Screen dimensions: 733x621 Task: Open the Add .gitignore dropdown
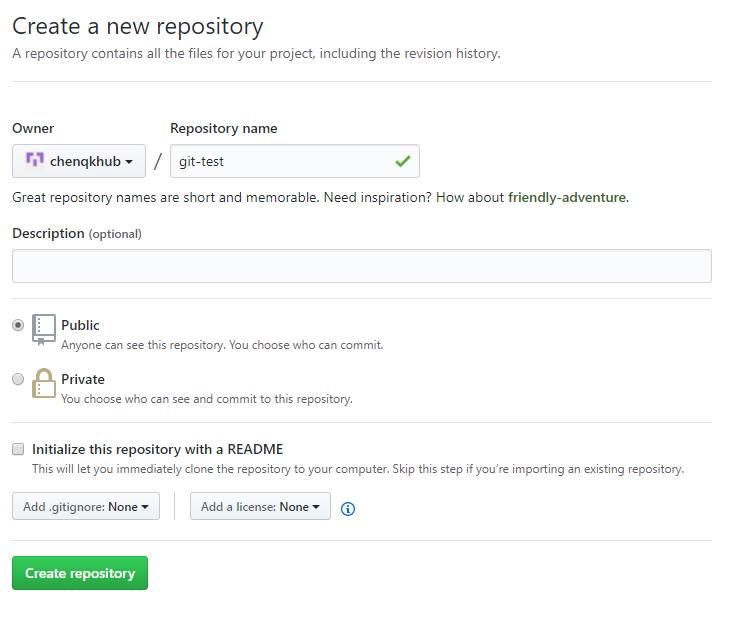pos(86,506)
